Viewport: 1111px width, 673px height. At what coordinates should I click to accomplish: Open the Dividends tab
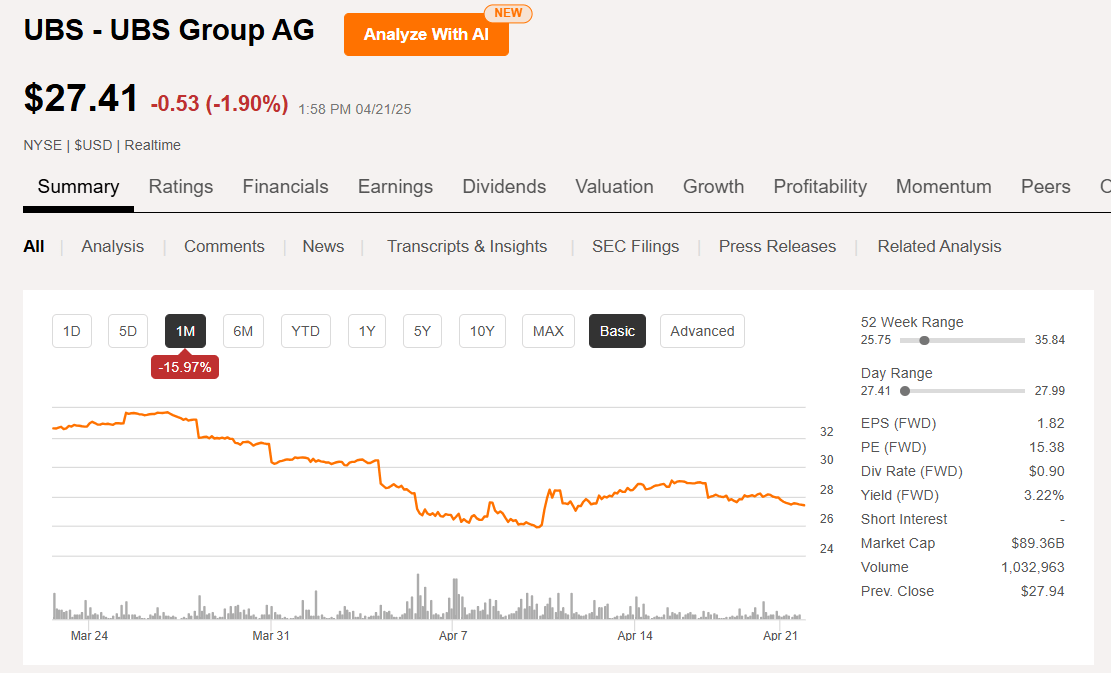tap(503, 186)
